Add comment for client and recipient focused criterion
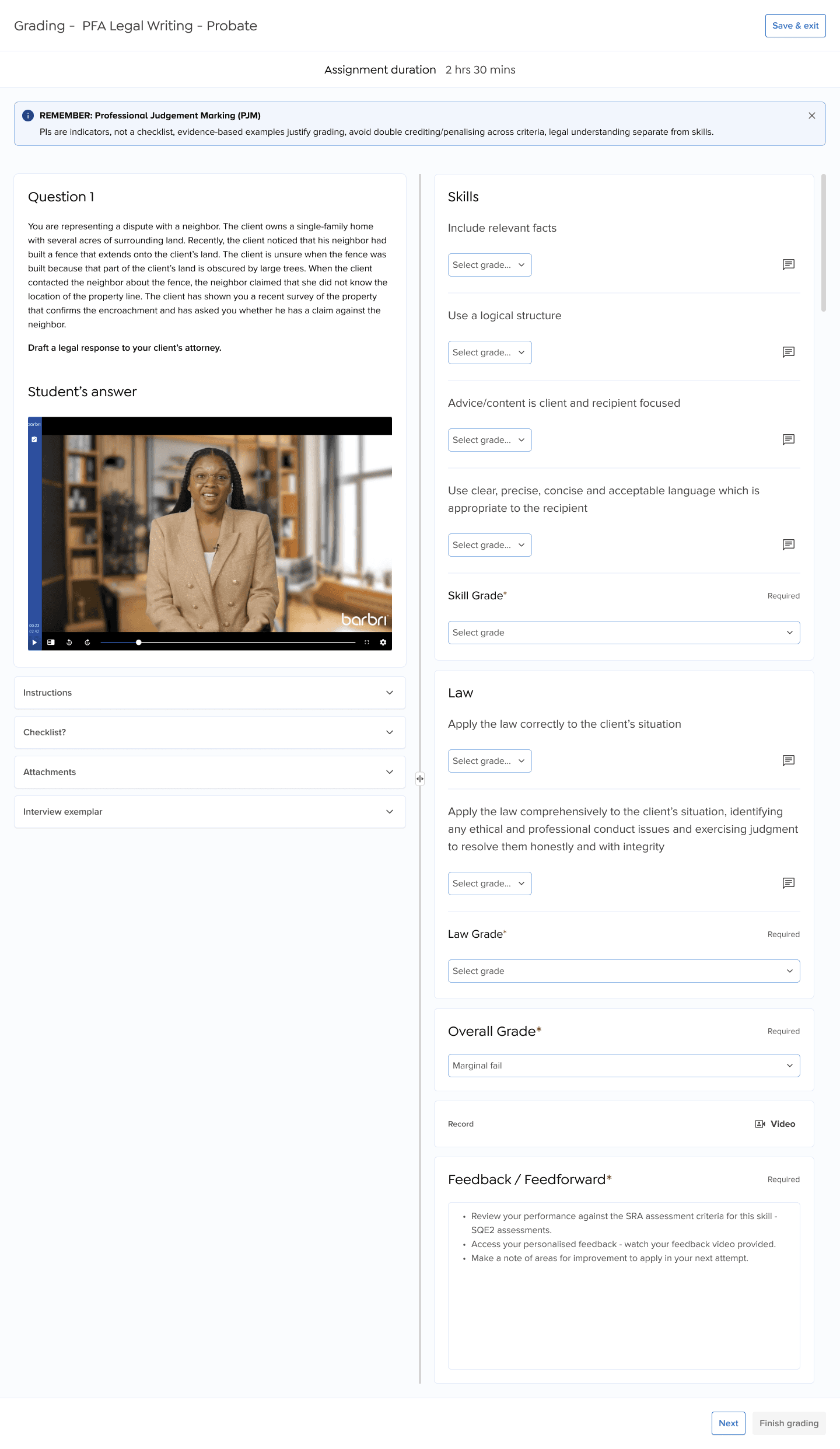This screenshot has width=840, height=1449. click(x=789, y=439)
